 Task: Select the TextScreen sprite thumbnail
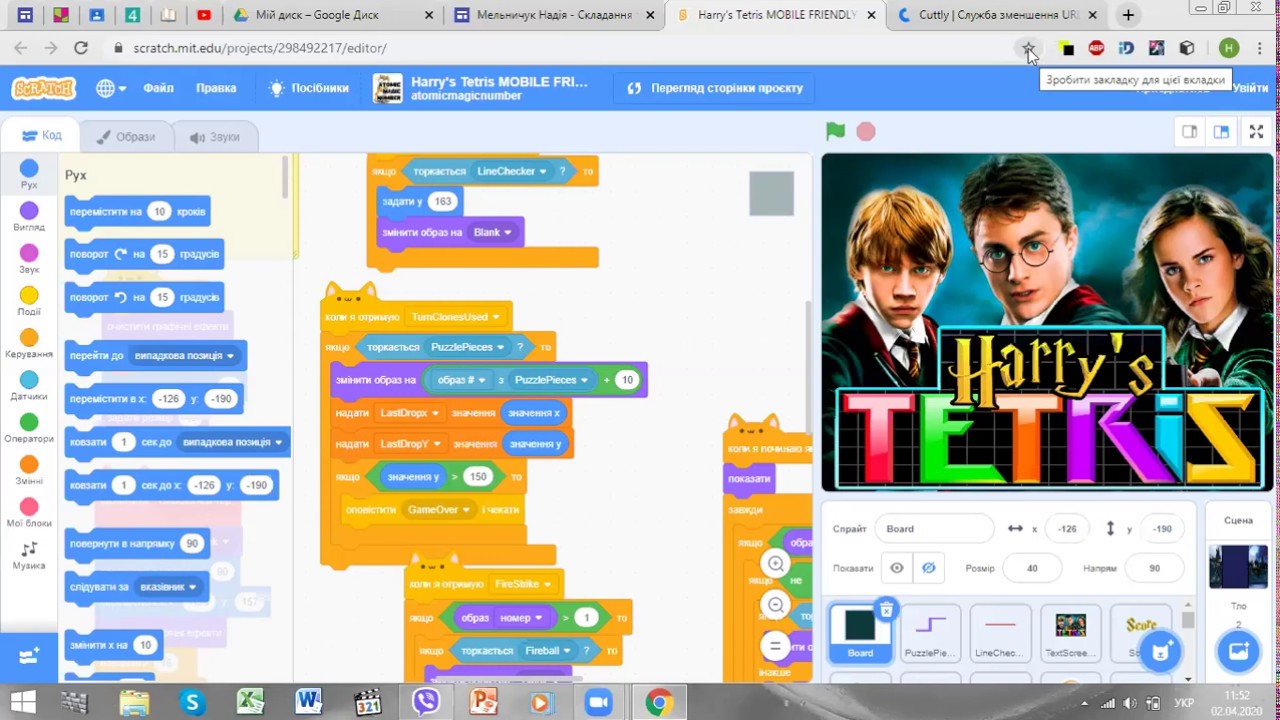pyautogui.click(x=1070, y=633)
